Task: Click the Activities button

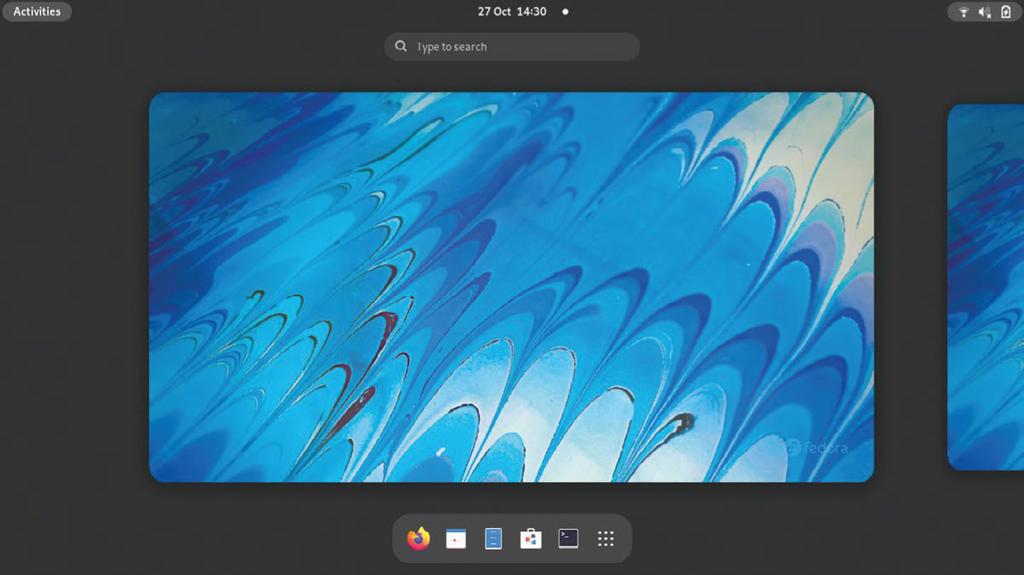Action: click(x=37, y=11)
